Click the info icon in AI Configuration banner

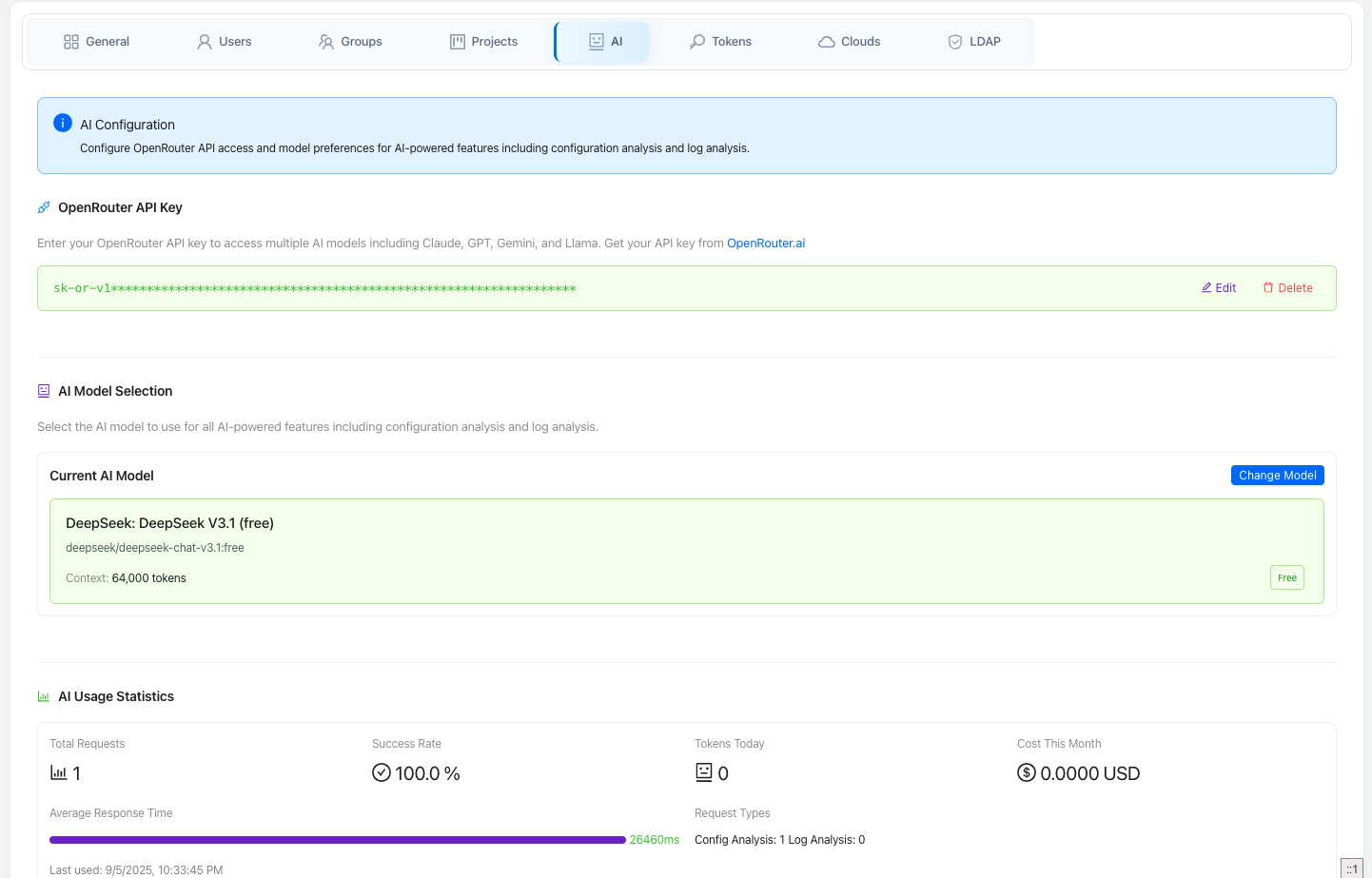tap(63, 123)
